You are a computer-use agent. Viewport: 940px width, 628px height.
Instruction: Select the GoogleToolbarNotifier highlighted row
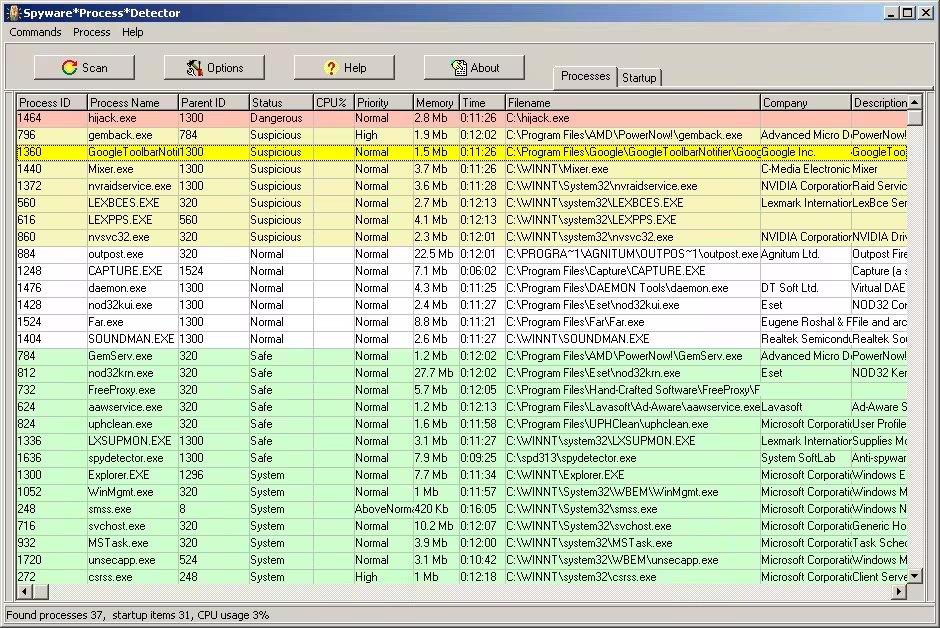(132, 152)
